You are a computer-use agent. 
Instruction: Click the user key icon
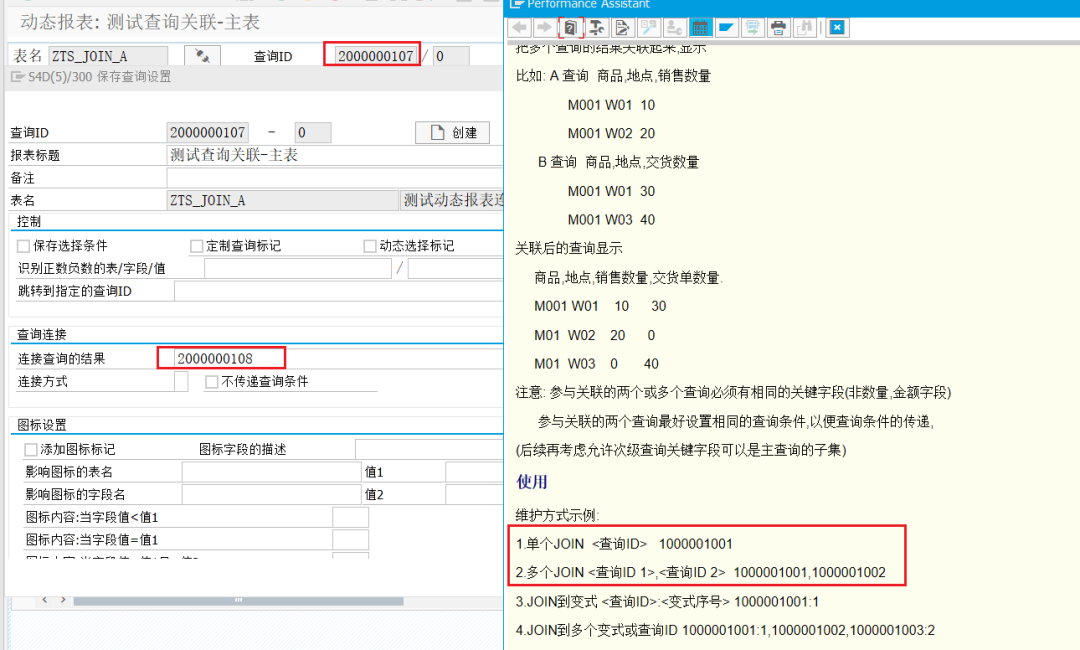pyautogui.click(x=674, y=28)
